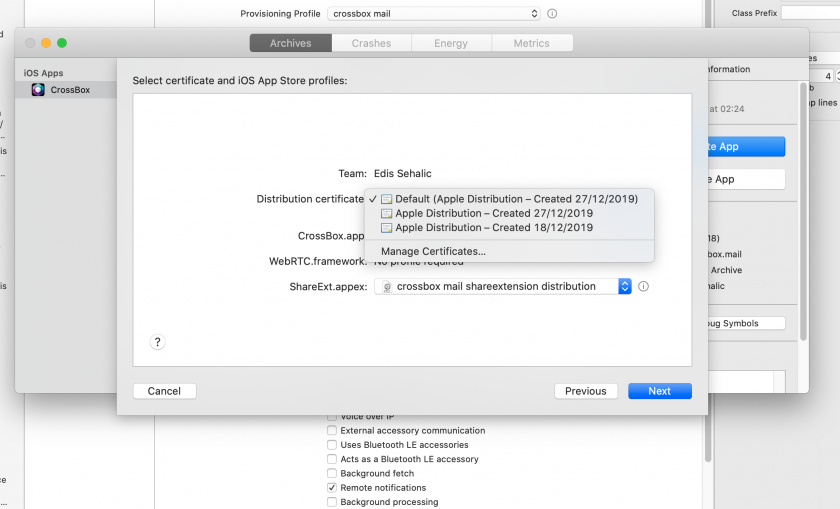Select Apple Distribution – Created 27/12/2019 certificate
Image resolution: width=840 pixels, height=509 pixels.
point(509,213)
